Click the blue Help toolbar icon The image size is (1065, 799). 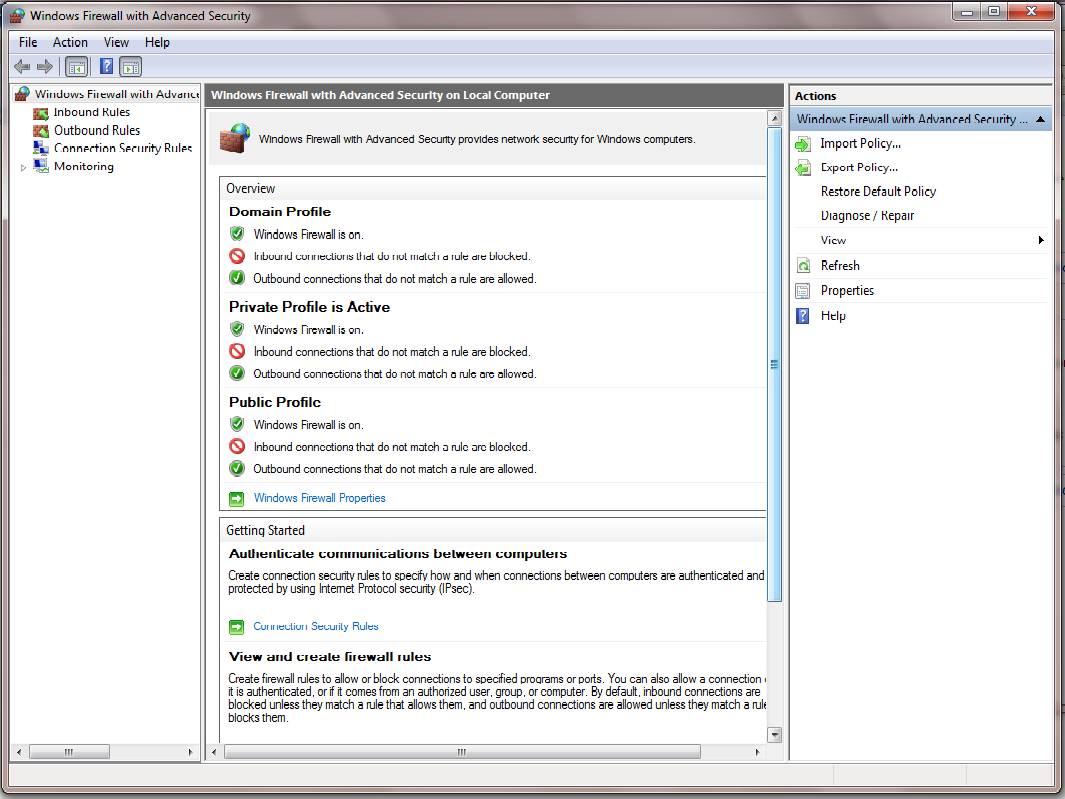tap(107, 67)
